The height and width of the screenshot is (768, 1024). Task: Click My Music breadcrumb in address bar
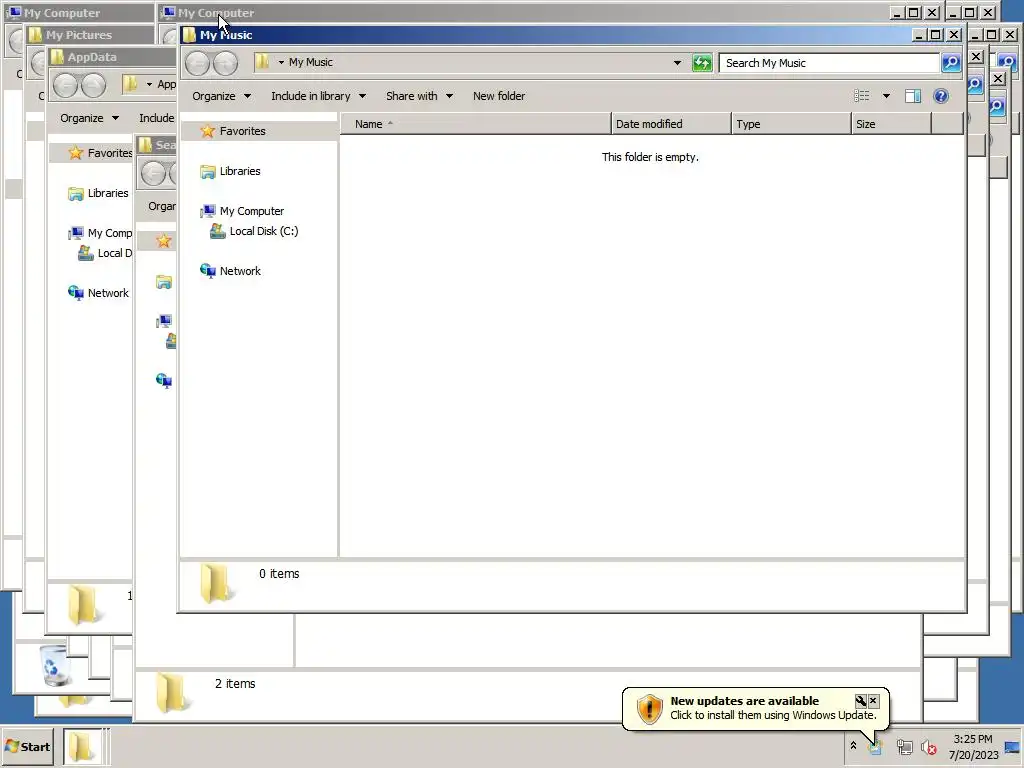tap(311, 63)
